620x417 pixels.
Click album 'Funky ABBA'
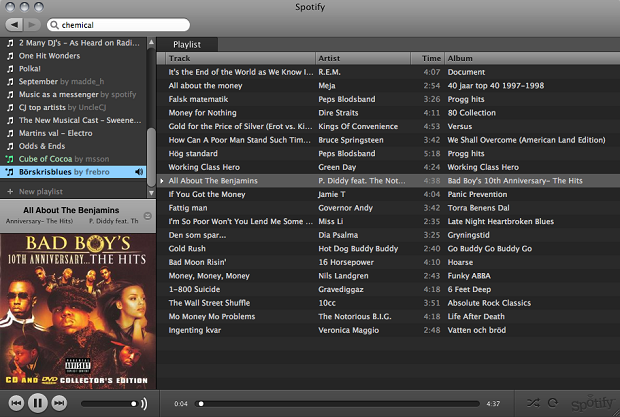(x=469, y=276)
